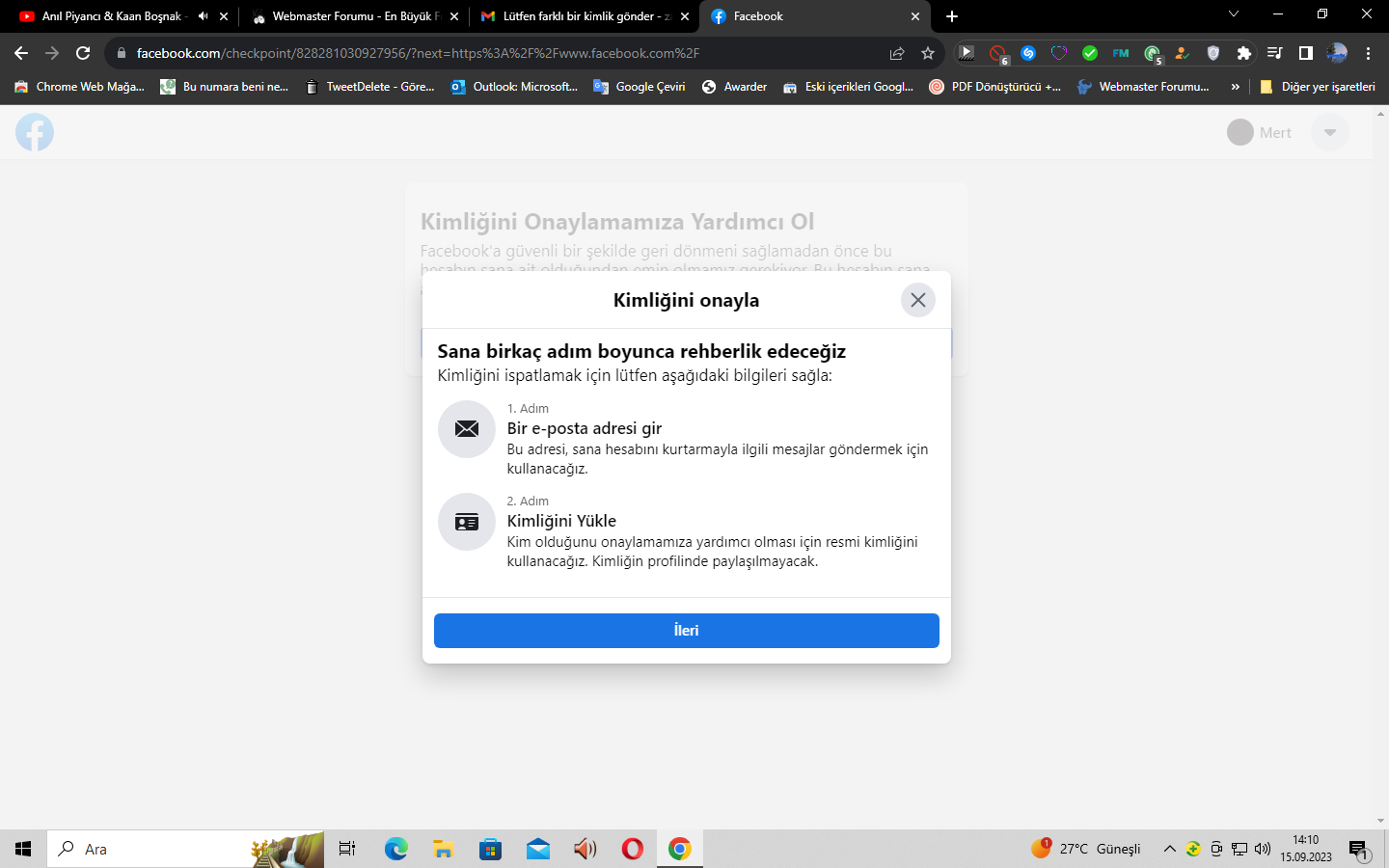The height and width of the screenshot is (868, 1389).
Task: Switch to the Gmail Lütfen farklı bir kimlik tab
Action: coord(585,16)
